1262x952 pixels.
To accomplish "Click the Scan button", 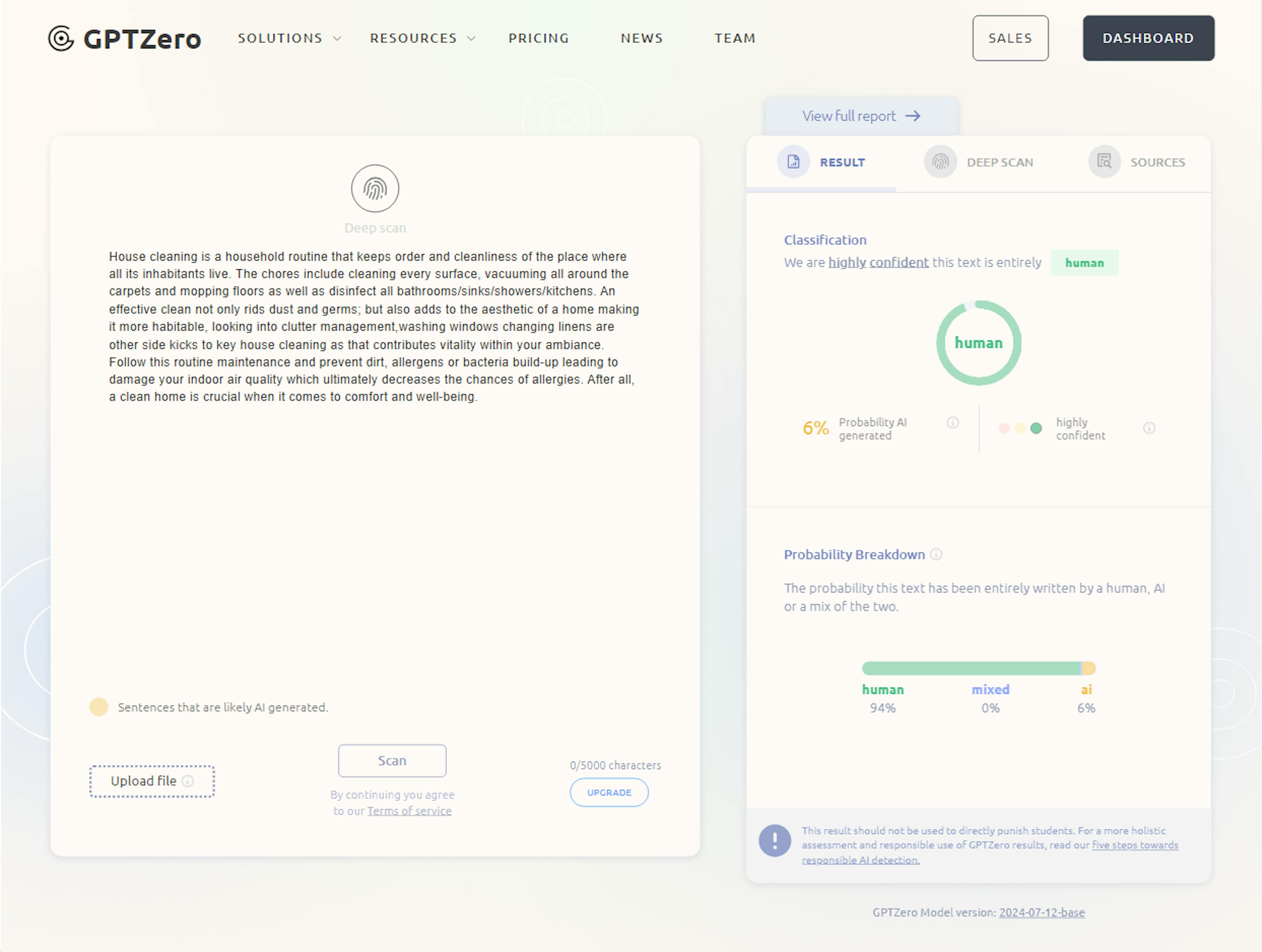I will click(392, 760).
